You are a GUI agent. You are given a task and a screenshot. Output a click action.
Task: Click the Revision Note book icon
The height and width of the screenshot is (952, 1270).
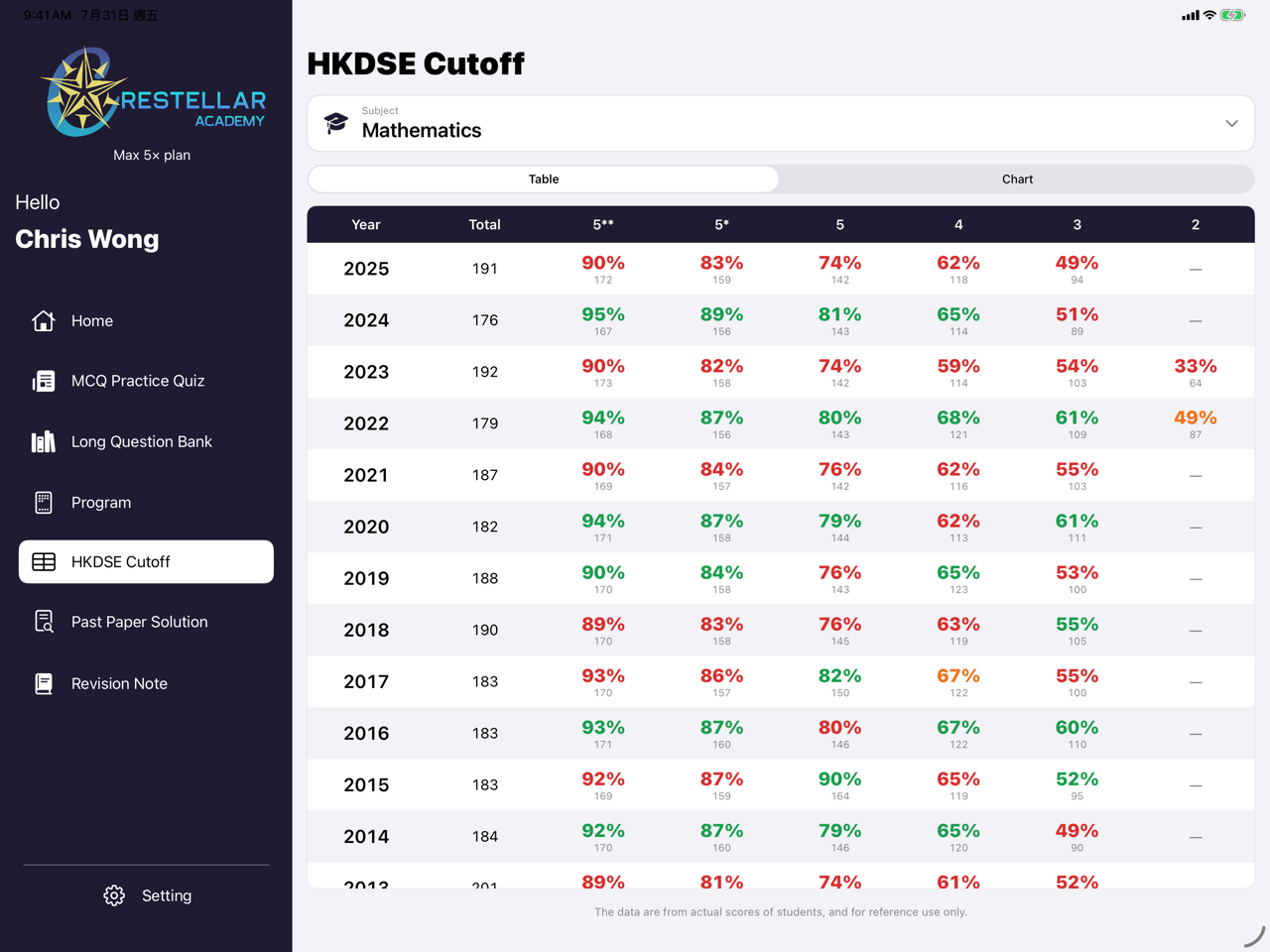coord(44,683)
